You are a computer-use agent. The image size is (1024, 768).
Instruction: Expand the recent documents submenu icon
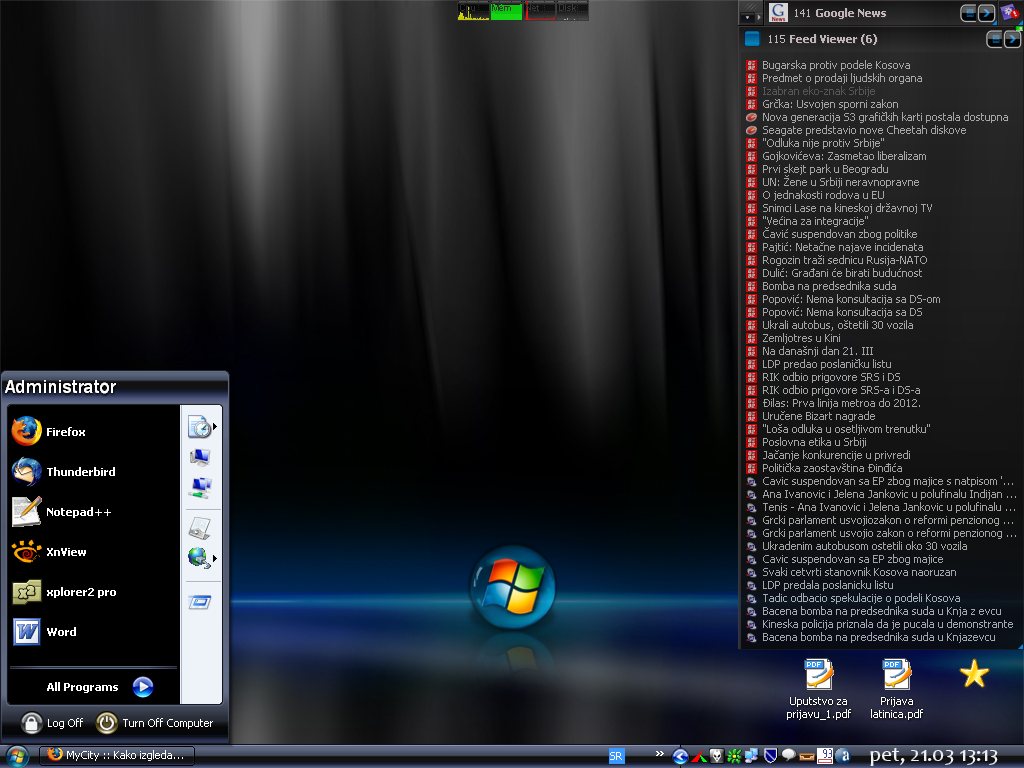pyautogui.click(x=201, y=427)
